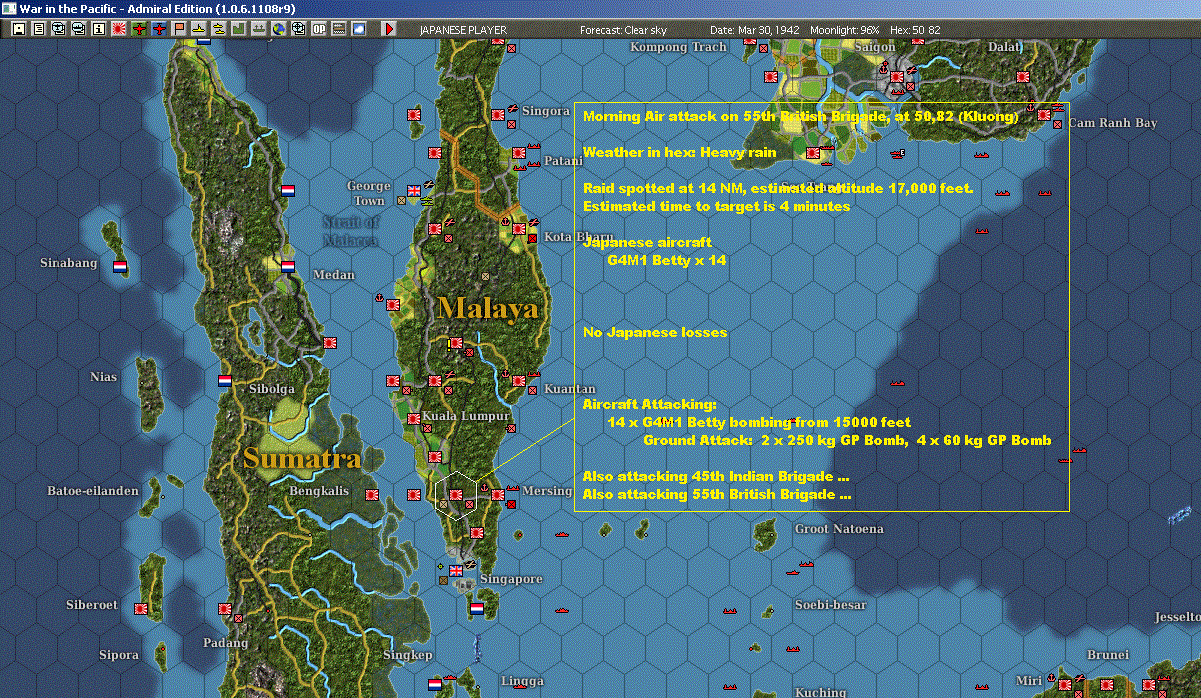Open the info 'i' toolbar button
Image resolution: width=1201 pixels, height=698 pixels.
click(x=98, y=29)
